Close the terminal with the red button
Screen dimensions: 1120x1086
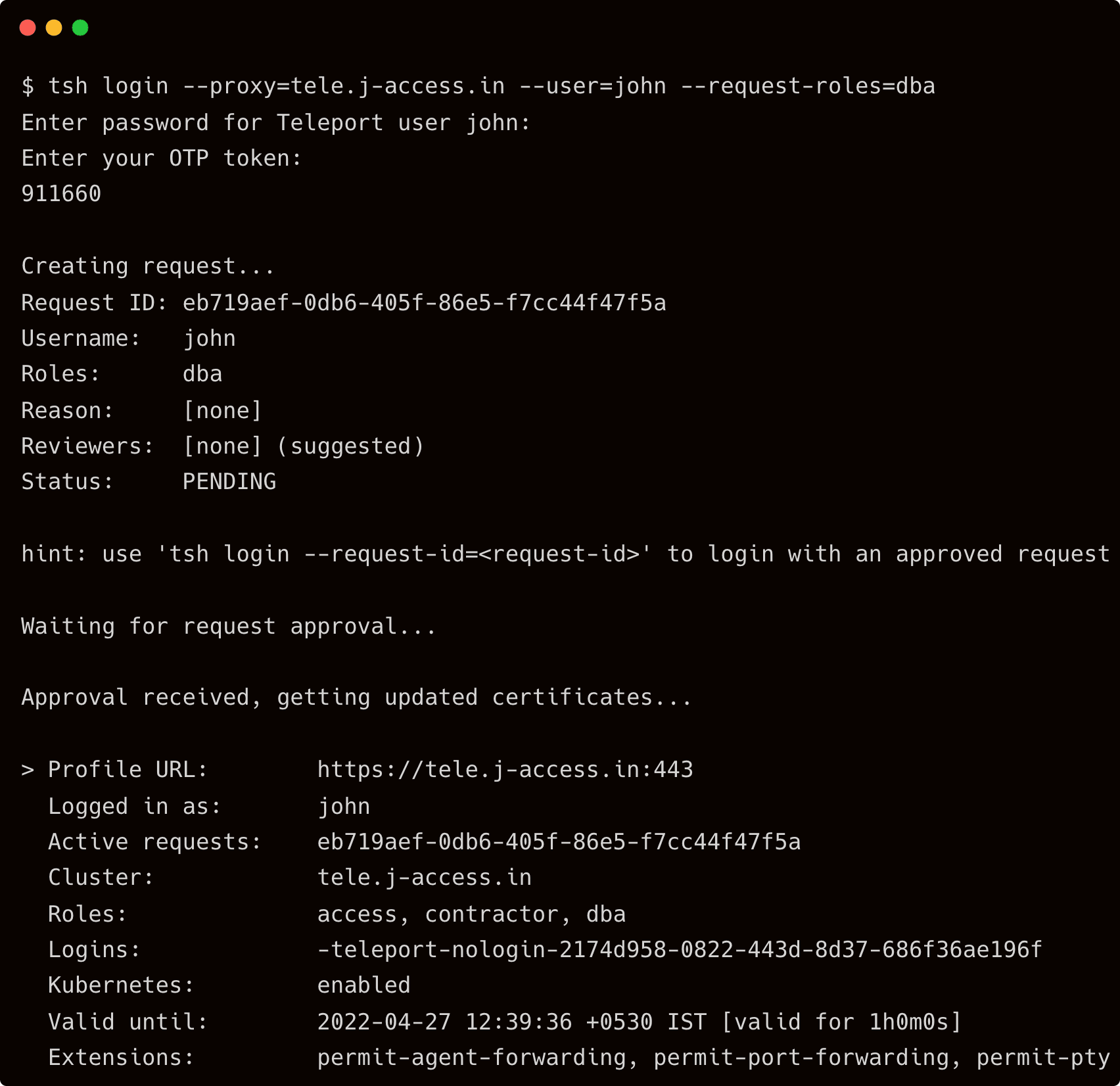[28, 28]
